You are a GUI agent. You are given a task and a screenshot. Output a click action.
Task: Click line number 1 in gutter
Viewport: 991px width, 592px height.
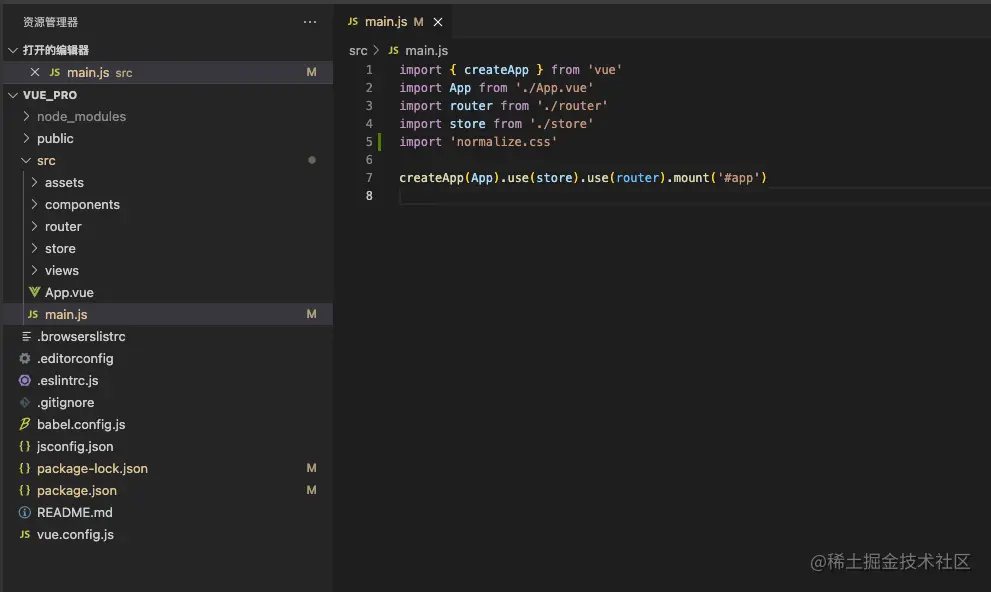[x=369, y=69]
